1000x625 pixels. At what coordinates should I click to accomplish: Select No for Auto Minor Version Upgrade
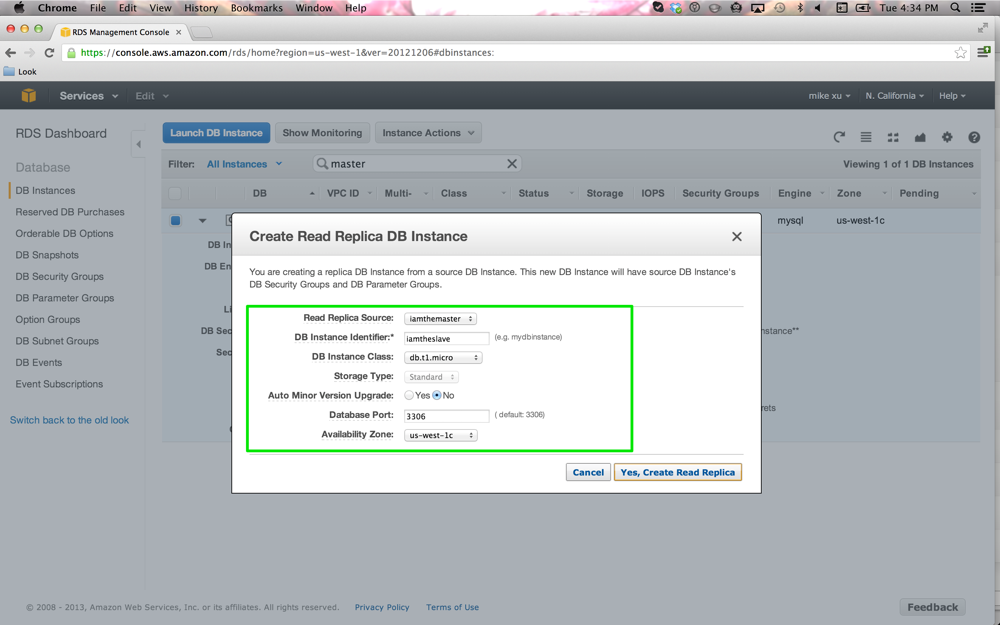click(437, 396)
